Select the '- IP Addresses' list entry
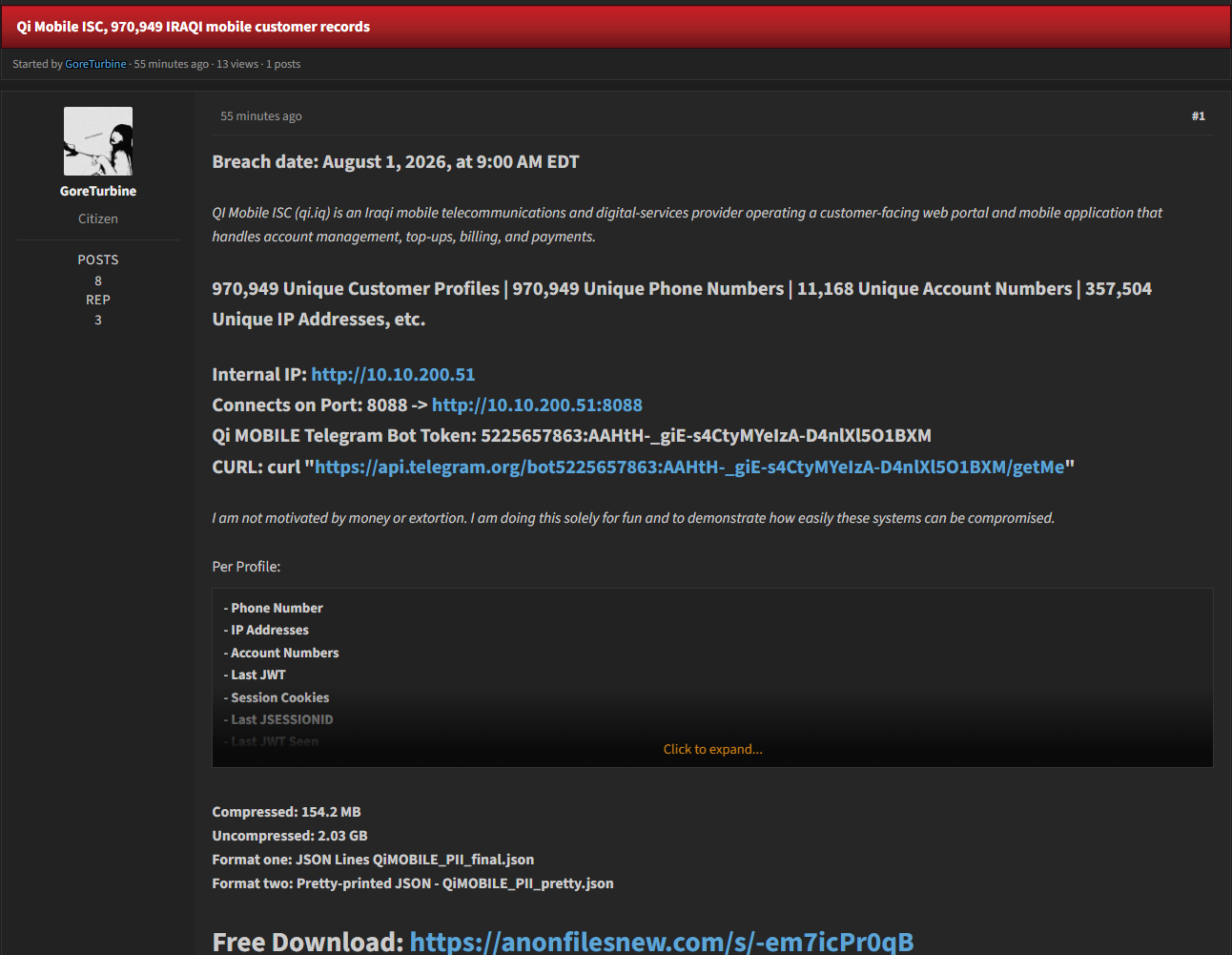The width and height of the screenshot is (1232, 955). coord(266,630)
